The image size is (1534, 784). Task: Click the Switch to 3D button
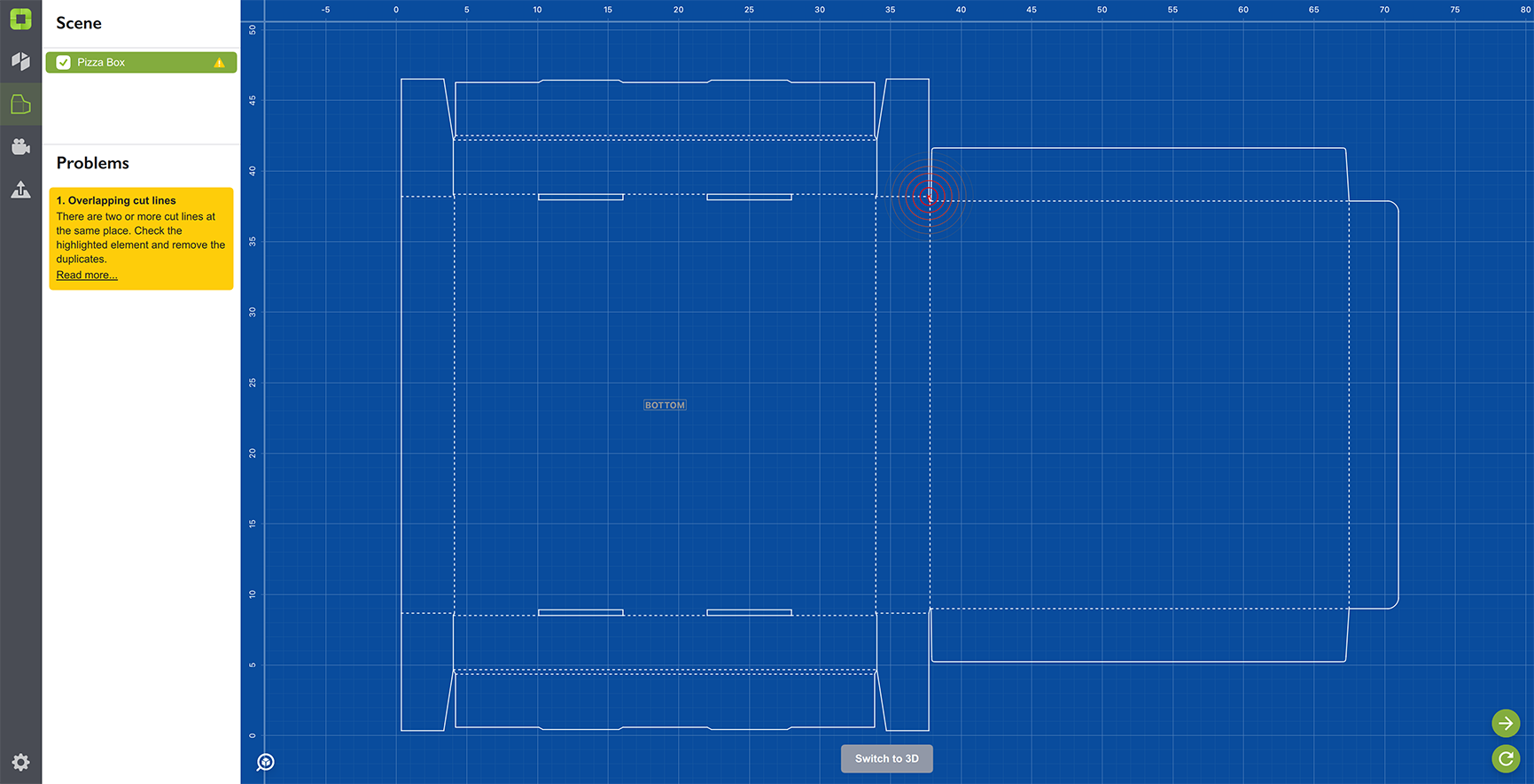point(886,758)
